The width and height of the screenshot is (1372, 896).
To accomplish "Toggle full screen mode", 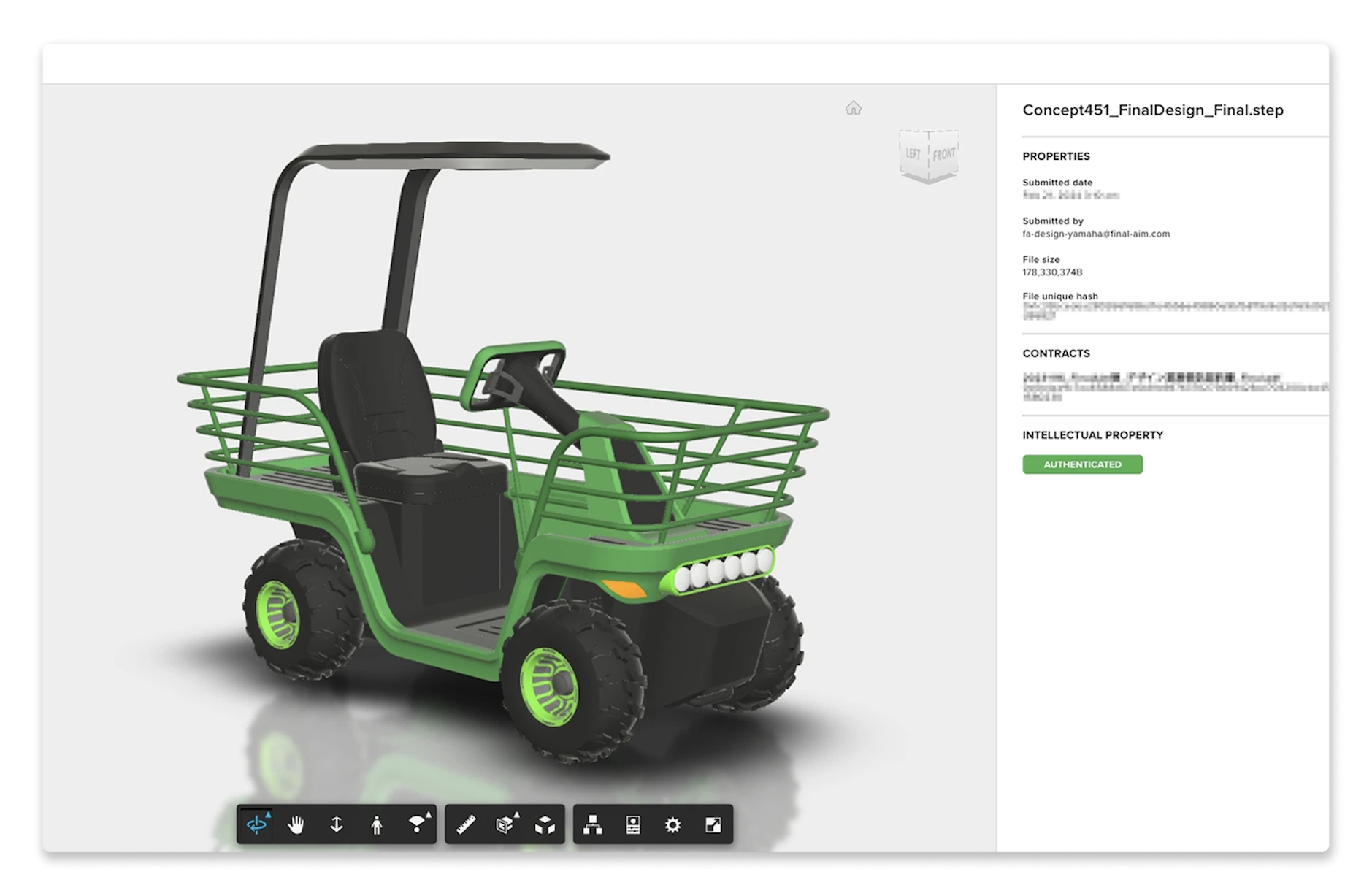I will click(x=713, y=824).
